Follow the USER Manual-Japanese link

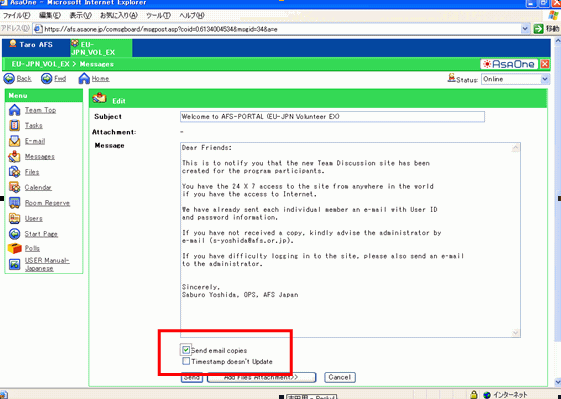pyautogui.click(x=47, y=264)
